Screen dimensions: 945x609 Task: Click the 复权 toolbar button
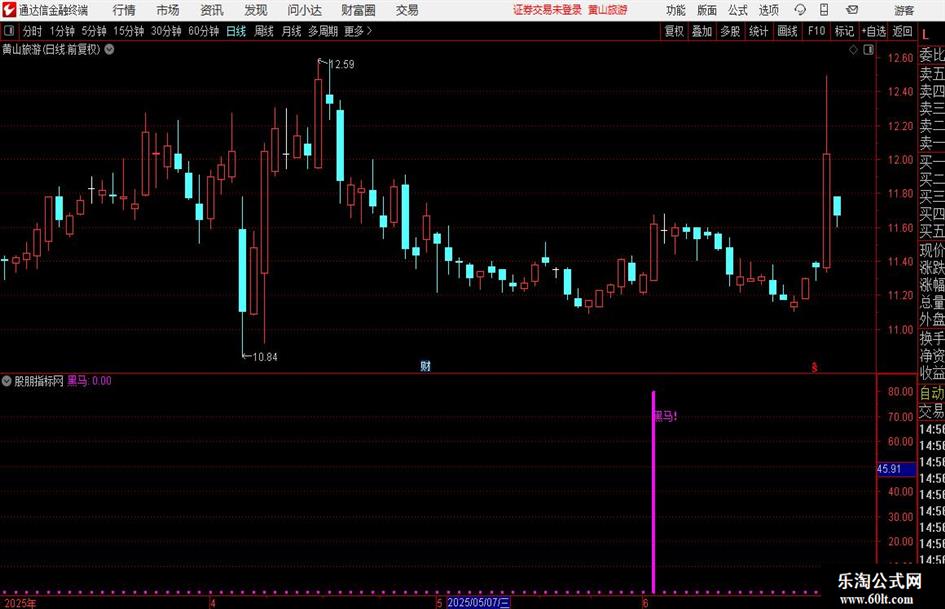[674, 31]
